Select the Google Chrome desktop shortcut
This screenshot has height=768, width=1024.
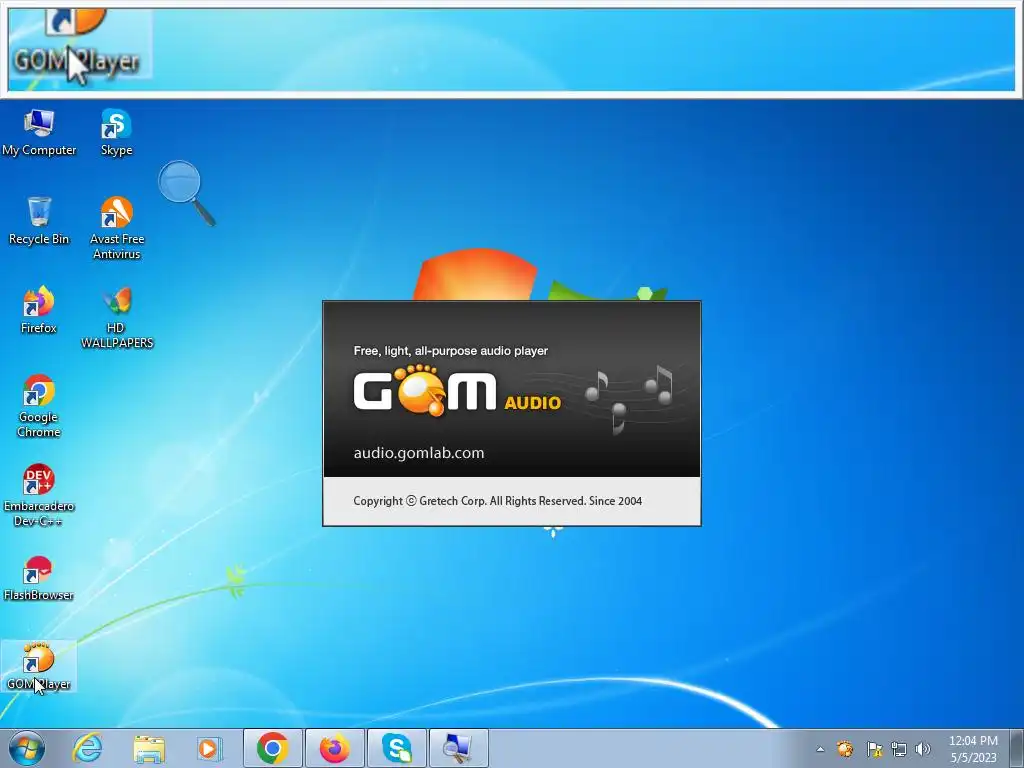(39, 406)
